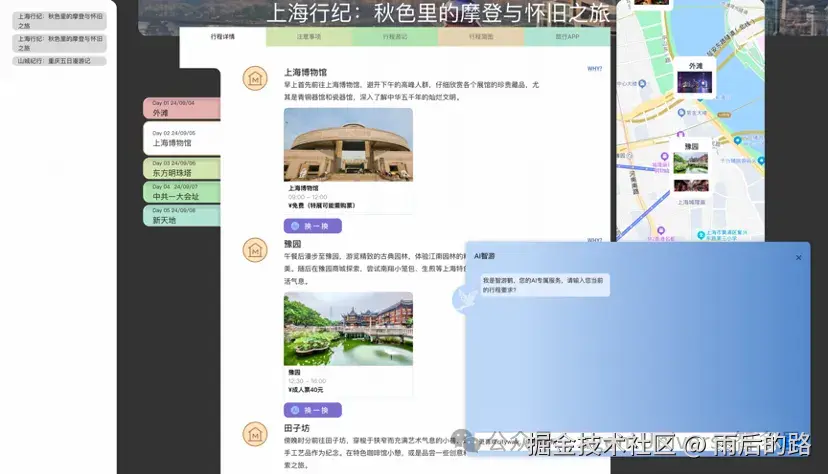Open the 上海博物馆 building photo
The width and height of the screenshot is (828, 474).
pyautogui.click(x=348, y=145)
